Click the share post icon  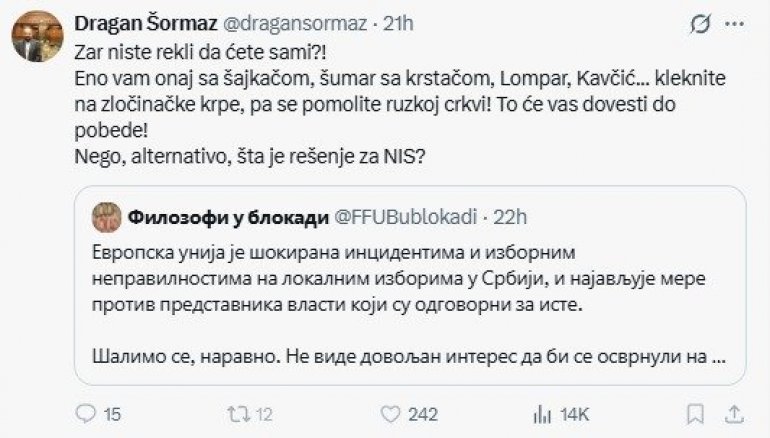pyautogui.click(x=734, y=413)
